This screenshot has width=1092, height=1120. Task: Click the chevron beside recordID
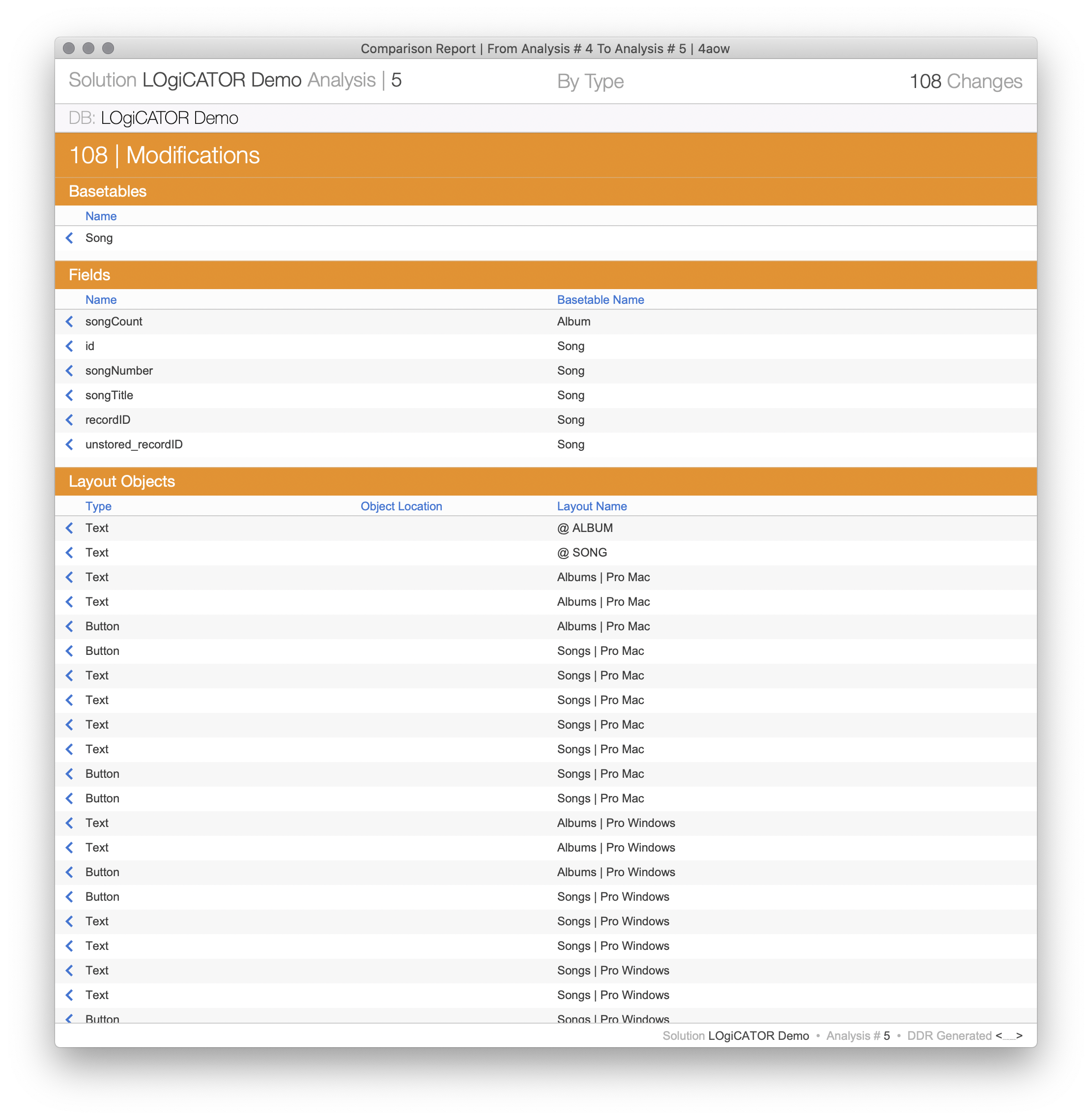point(70,419)
